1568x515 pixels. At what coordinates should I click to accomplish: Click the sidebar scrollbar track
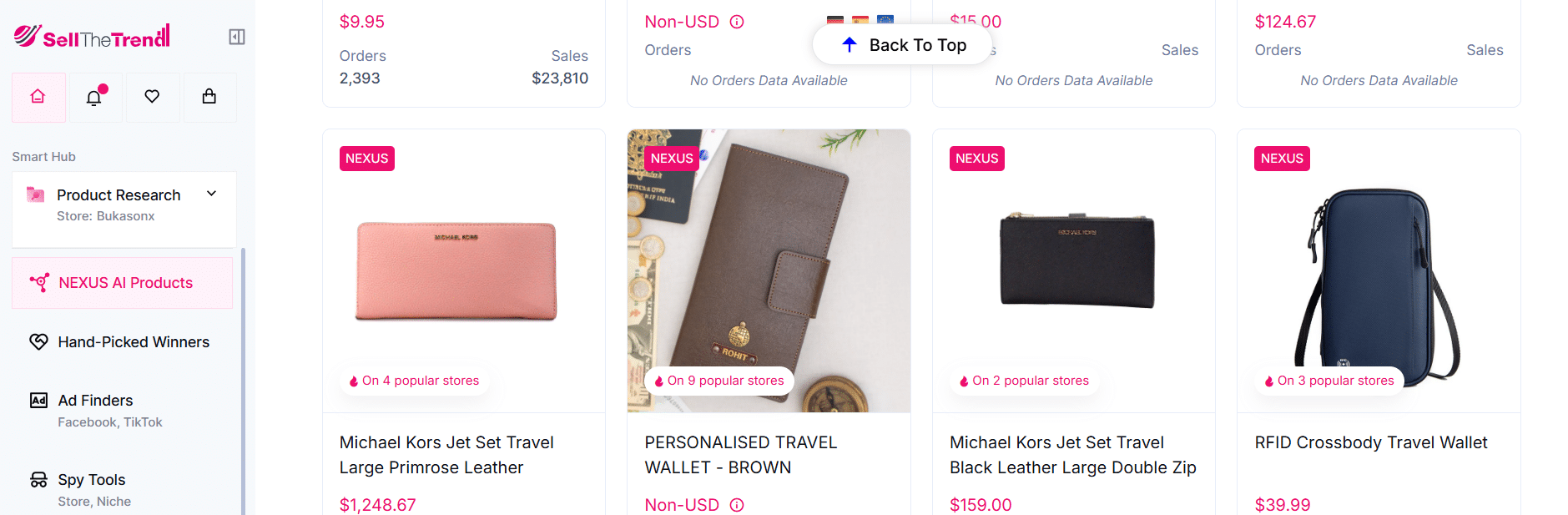(244, 376)
